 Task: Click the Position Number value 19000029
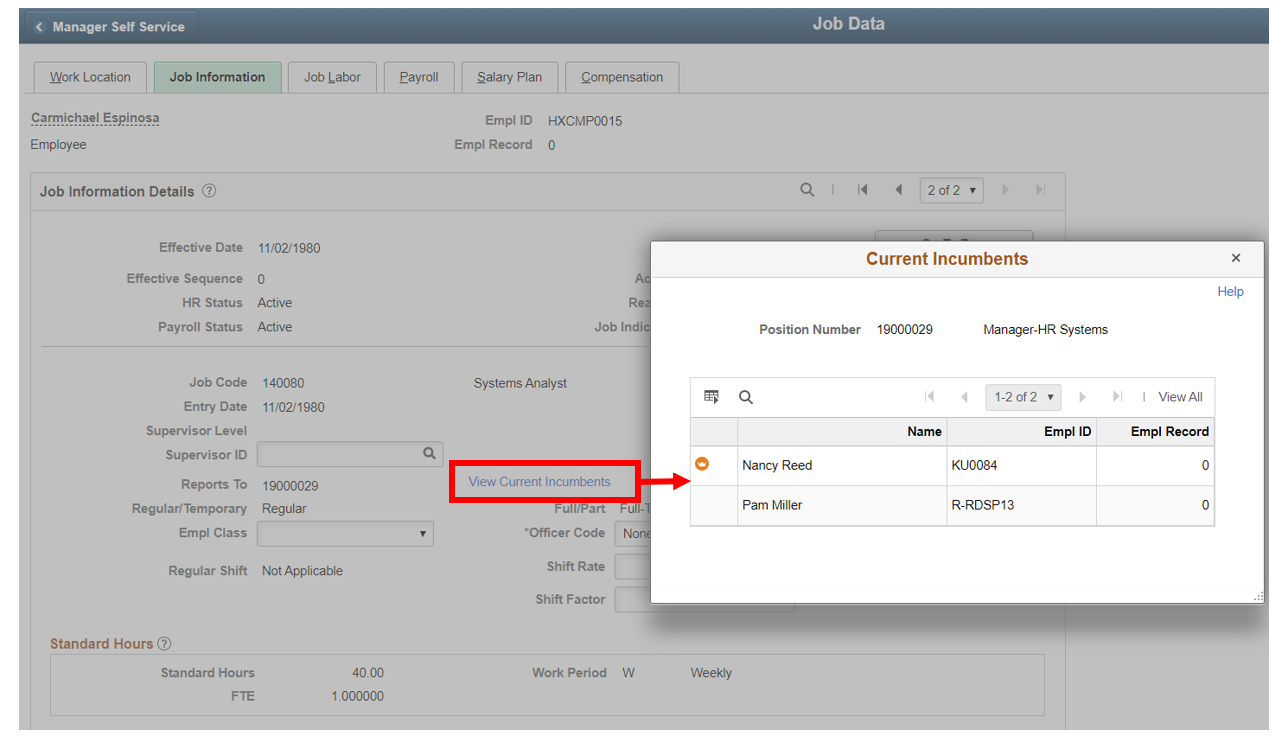click(904, 329)
